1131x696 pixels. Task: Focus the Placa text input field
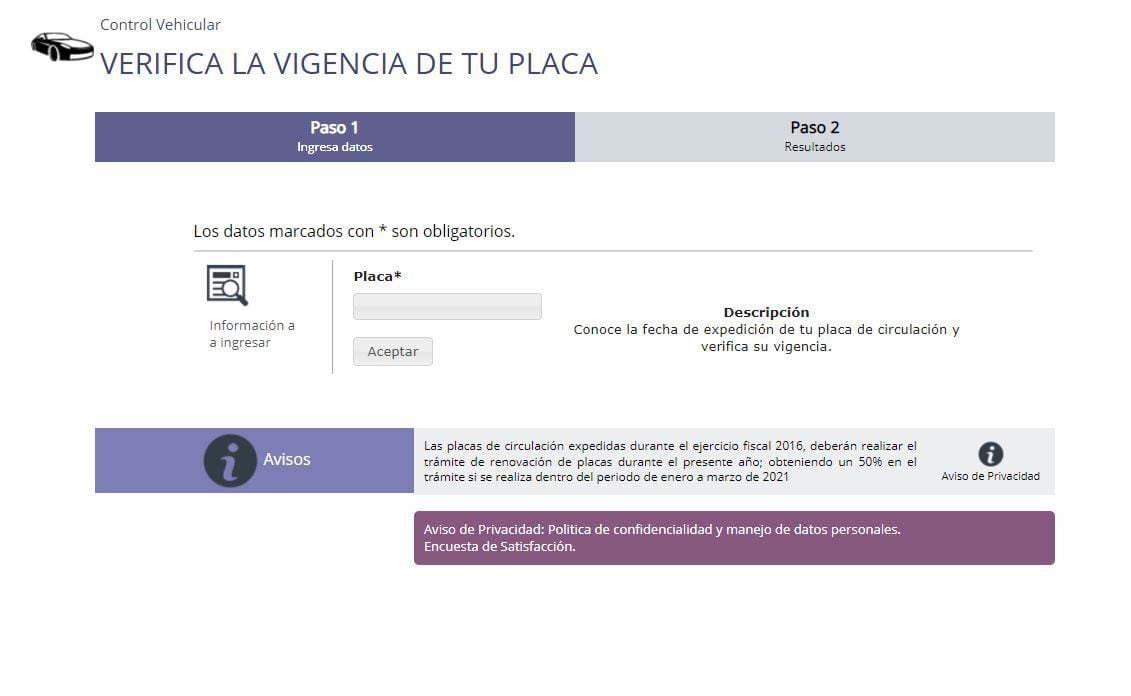(447, 306)
